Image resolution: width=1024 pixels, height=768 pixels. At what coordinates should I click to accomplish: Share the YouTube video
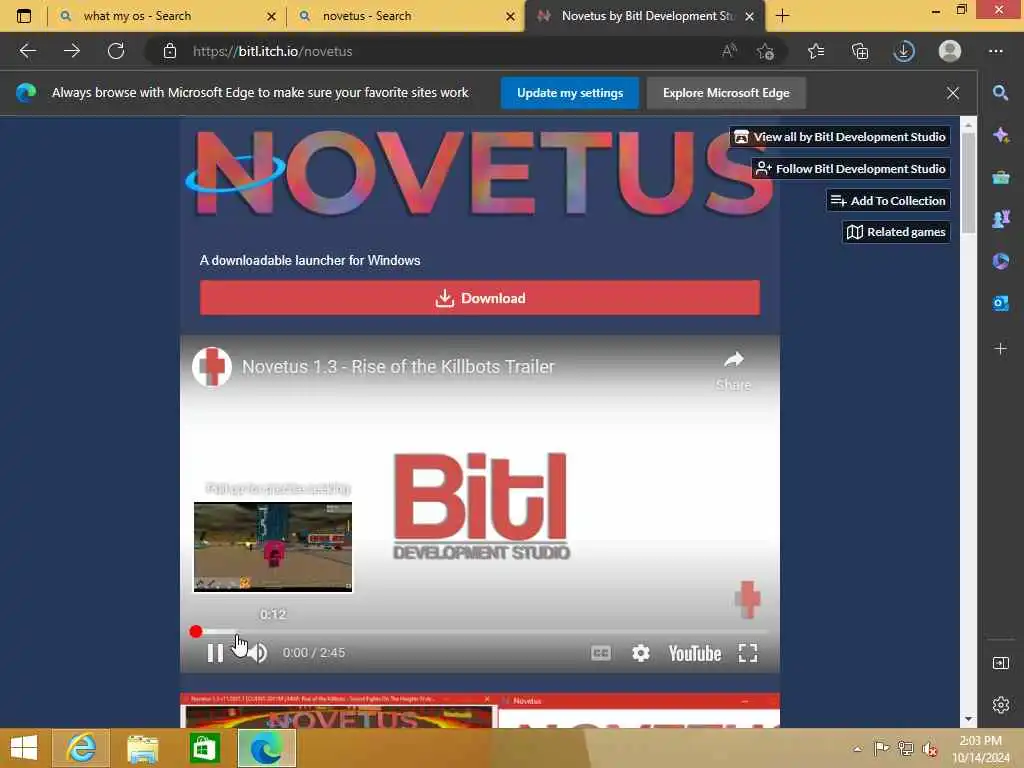(x=733, y=370)
